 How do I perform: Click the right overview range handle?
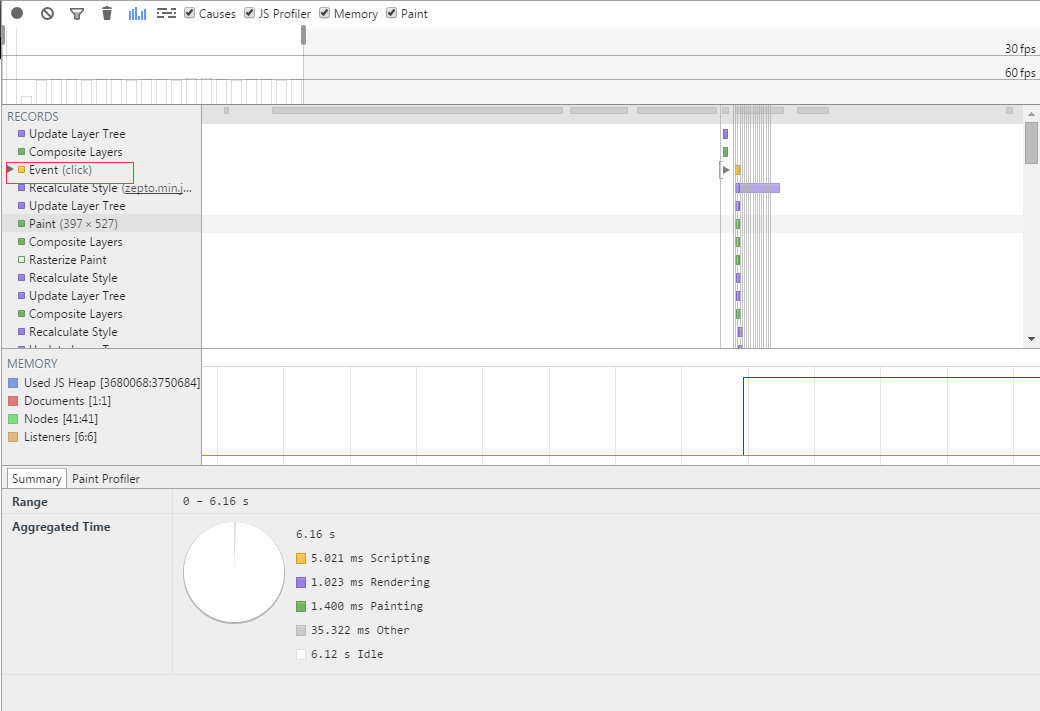click(x=303, y=36)
